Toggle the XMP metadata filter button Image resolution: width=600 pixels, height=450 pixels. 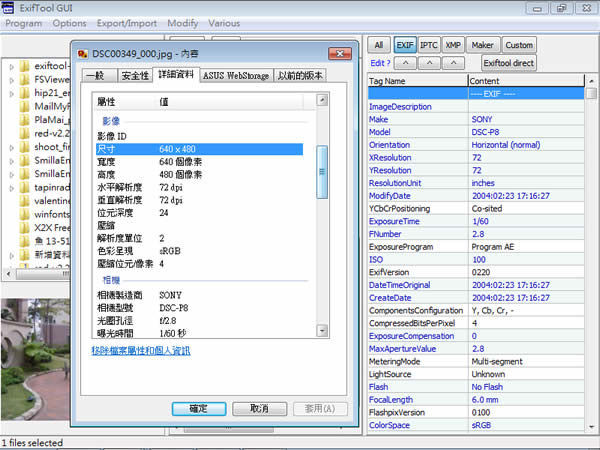(454, 45)
